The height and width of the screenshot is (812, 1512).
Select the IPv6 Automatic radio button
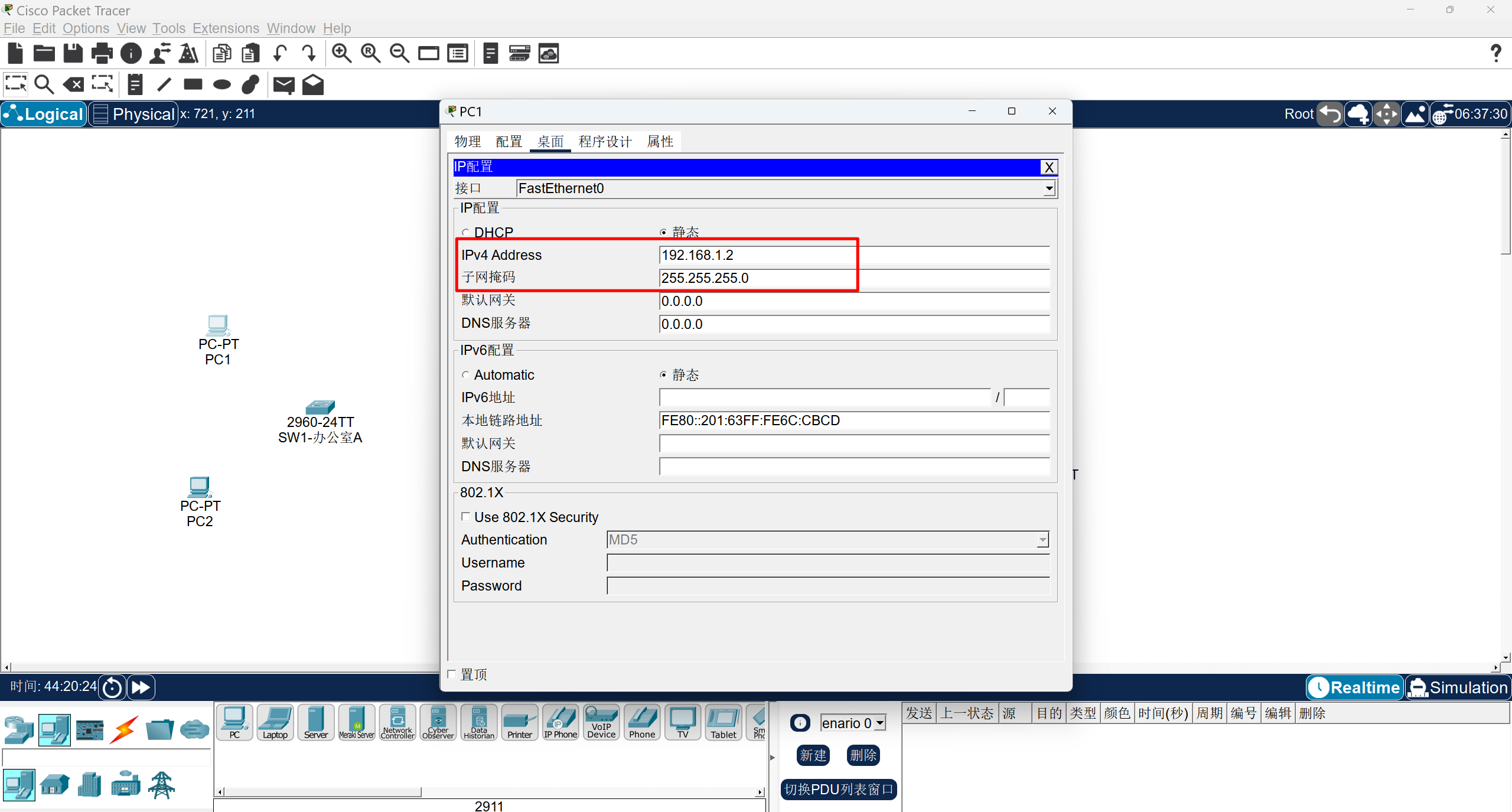click(x=465, y=375)
